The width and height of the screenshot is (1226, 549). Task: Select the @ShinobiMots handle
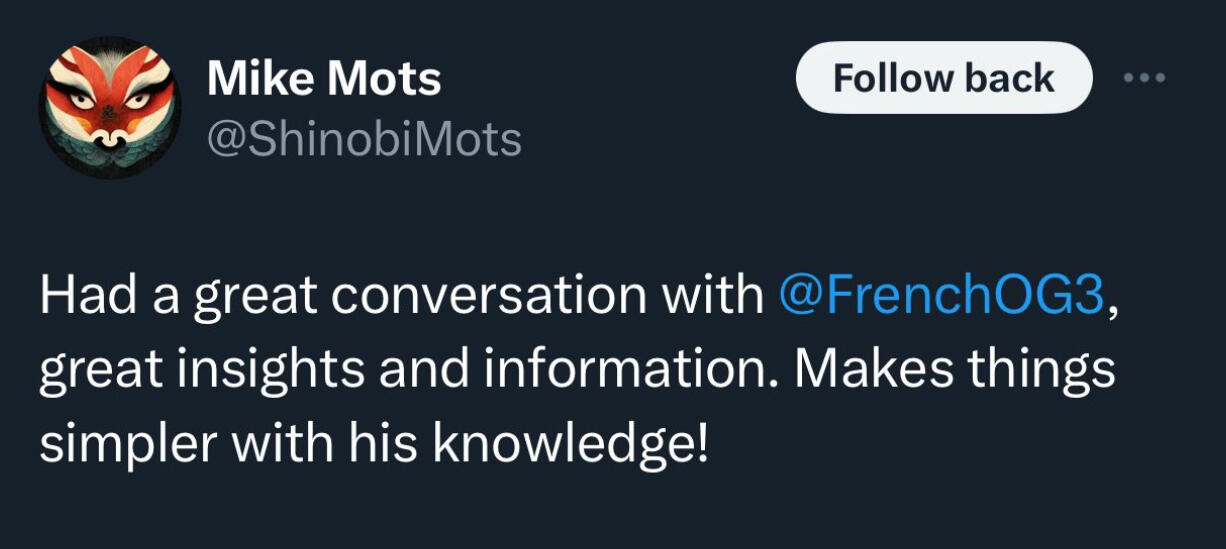click(x=364, y=140)
